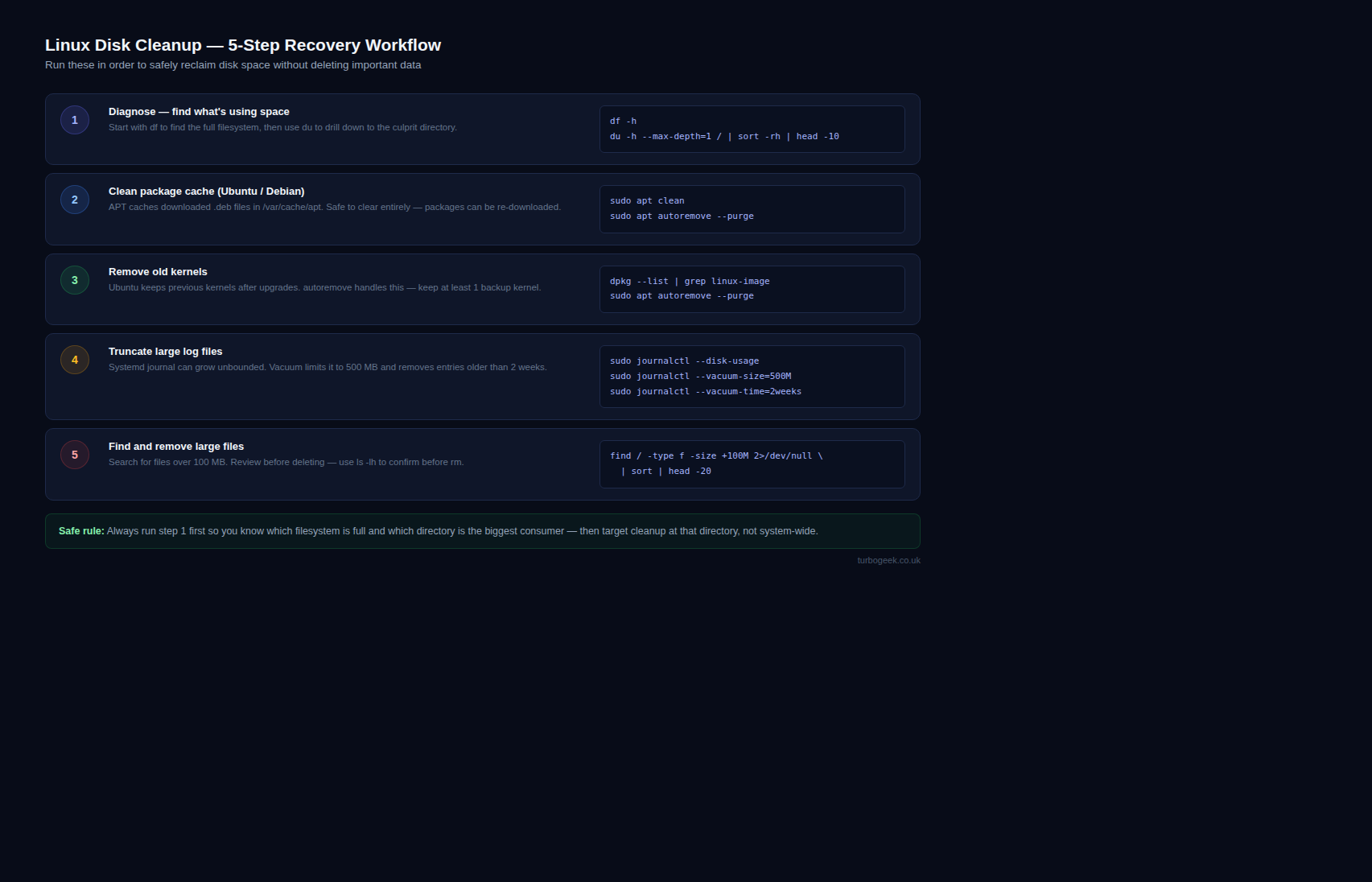
Task: Click the red step 5 badge
Action: [x=75, y=455]
